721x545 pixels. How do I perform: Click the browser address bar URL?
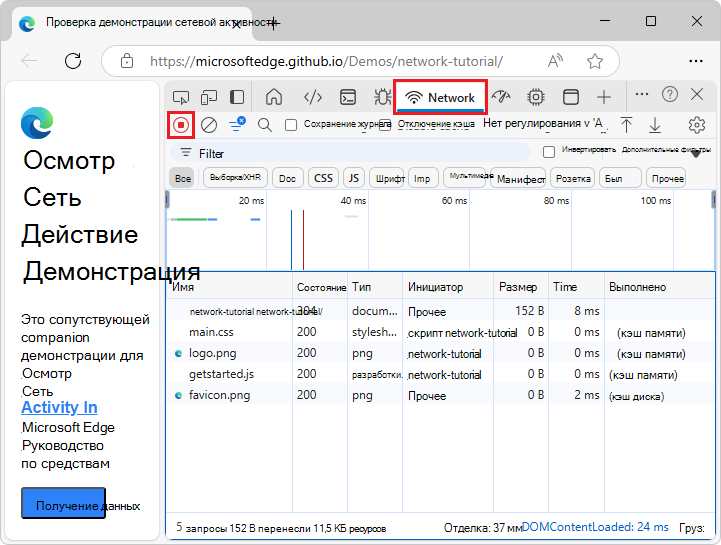tap(326, 61)
